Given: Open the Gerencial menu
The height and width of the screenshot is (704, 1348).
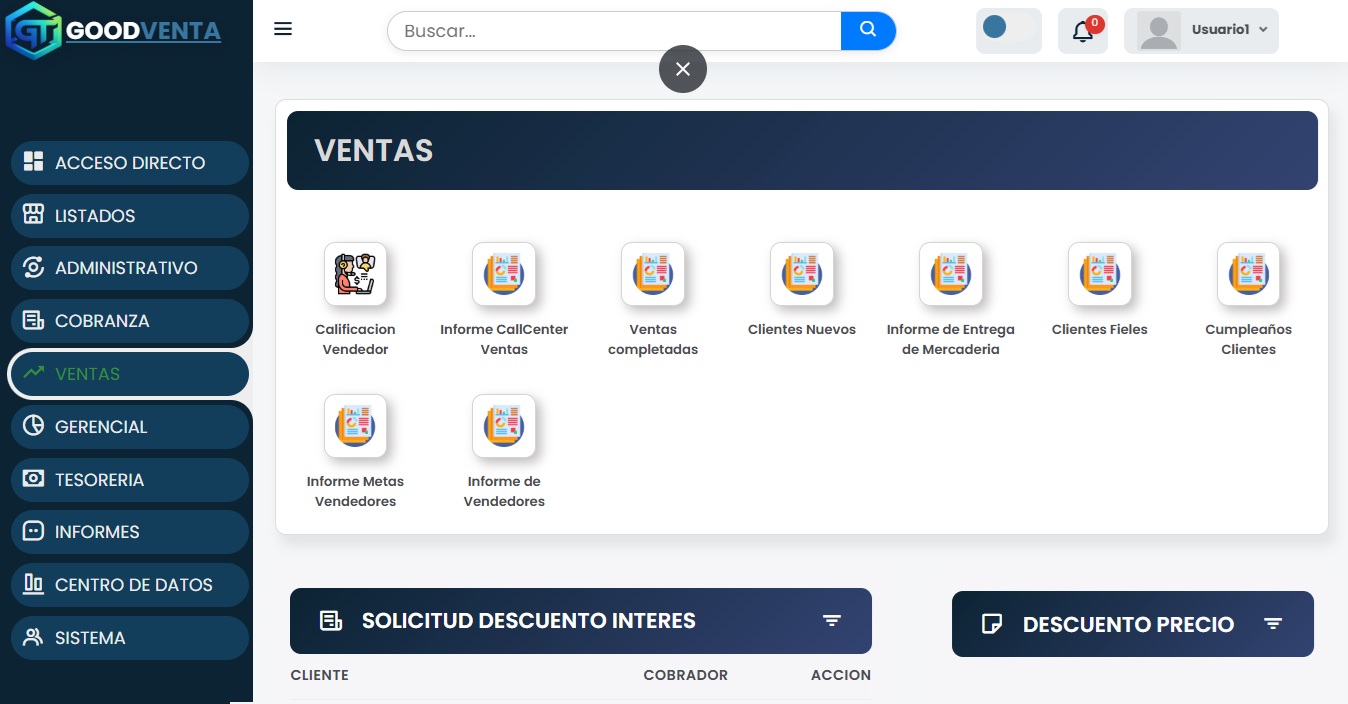Looking at the screenshot, I should (130, 427).
